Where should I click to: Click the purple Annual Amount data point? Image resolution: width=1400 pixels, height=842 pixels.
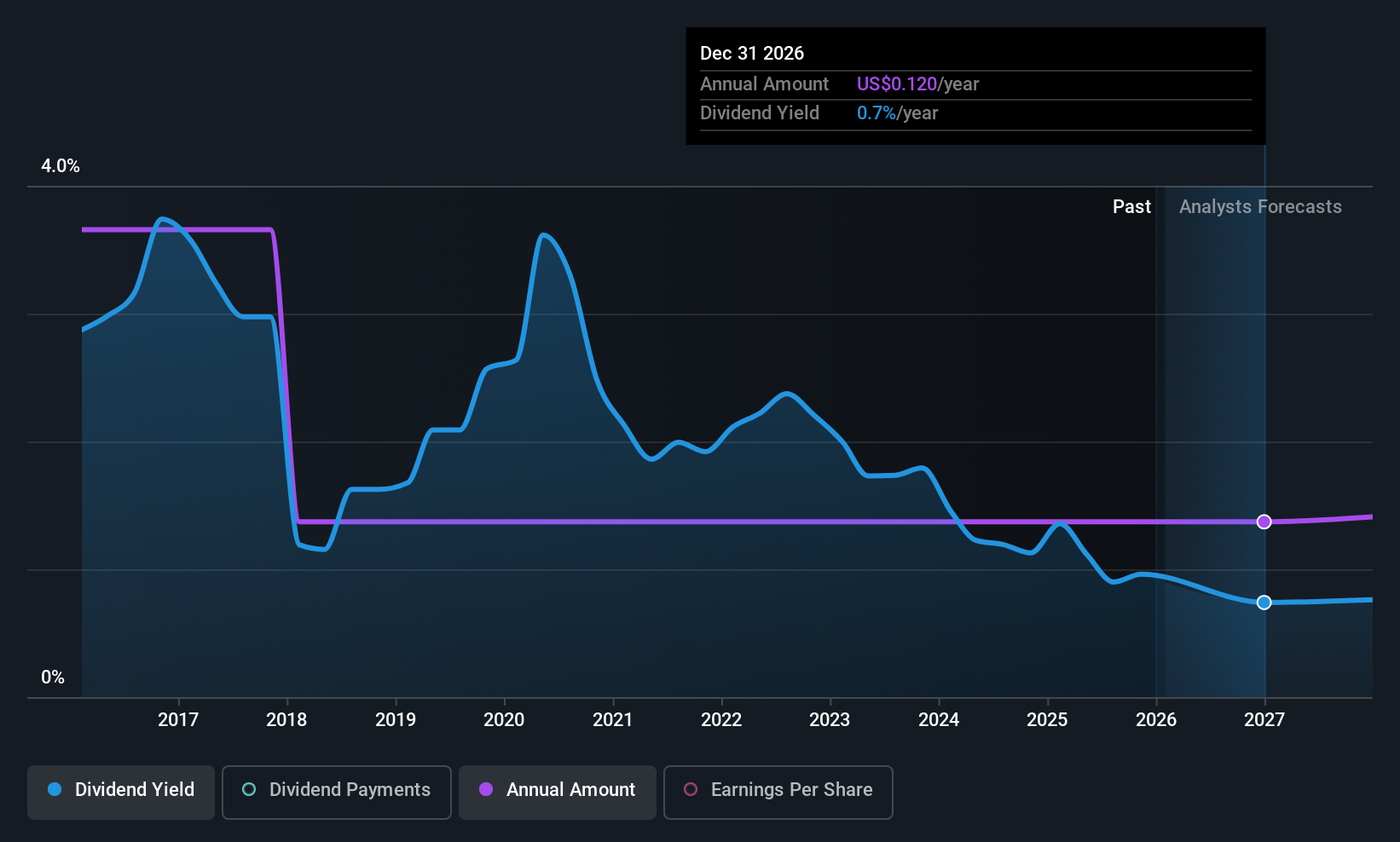tap(1264, 522)
